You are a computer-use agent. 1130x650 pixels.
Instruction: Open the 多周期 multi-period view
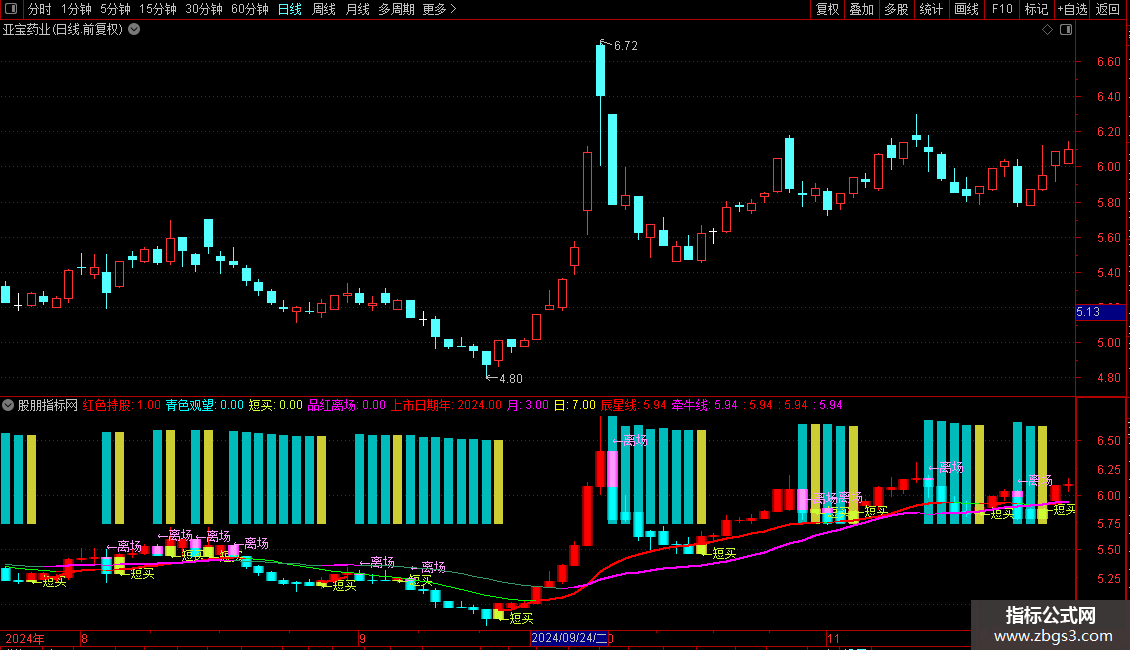pos(396,9)
